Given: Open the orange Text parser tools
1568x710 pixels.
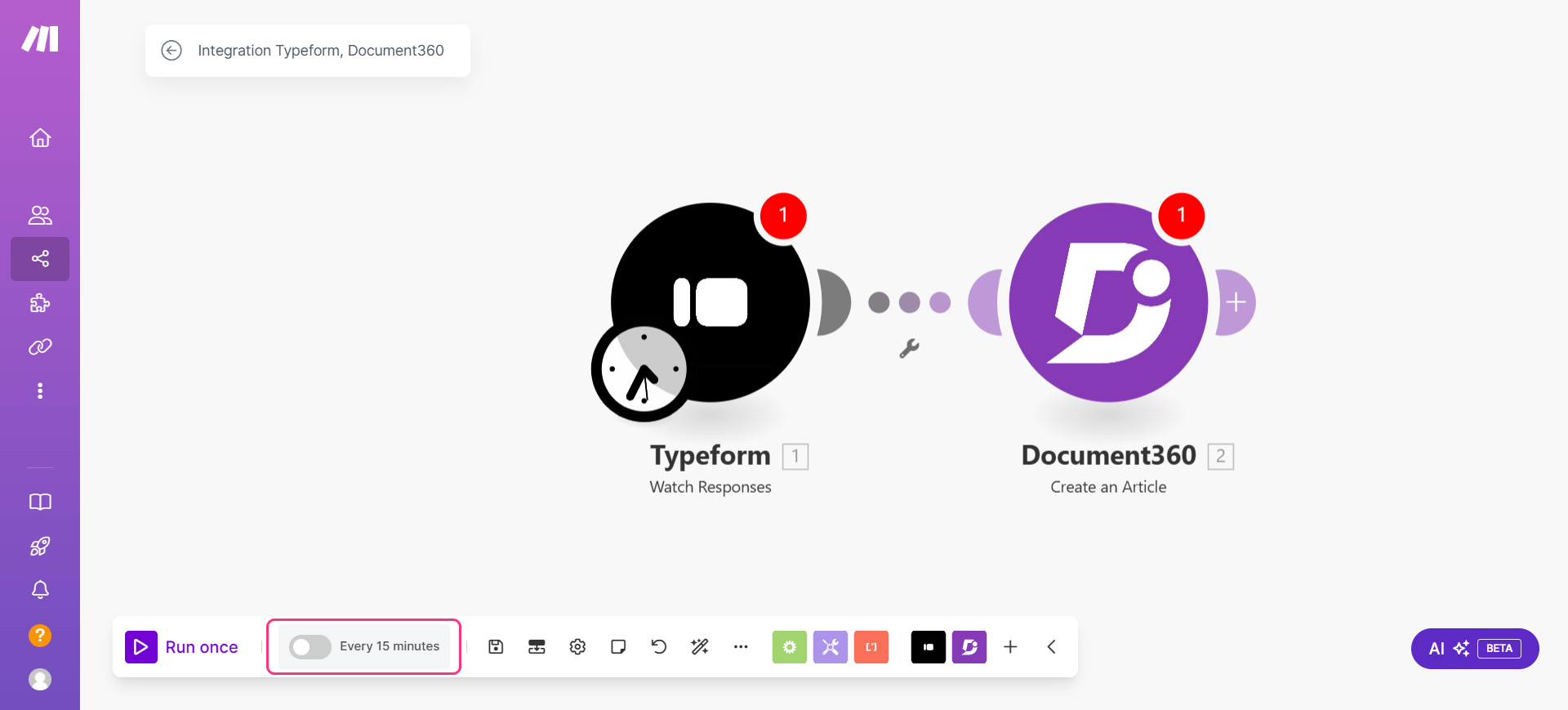Looking at the screenshot, I should [871, 647].
